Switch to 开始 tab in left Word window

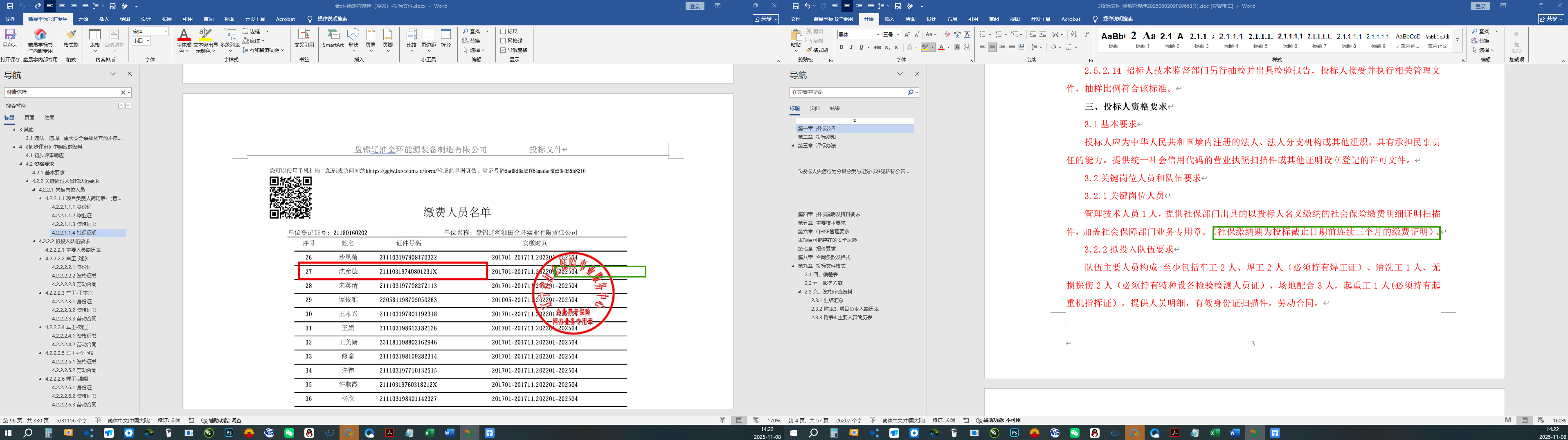pos(83,19)
